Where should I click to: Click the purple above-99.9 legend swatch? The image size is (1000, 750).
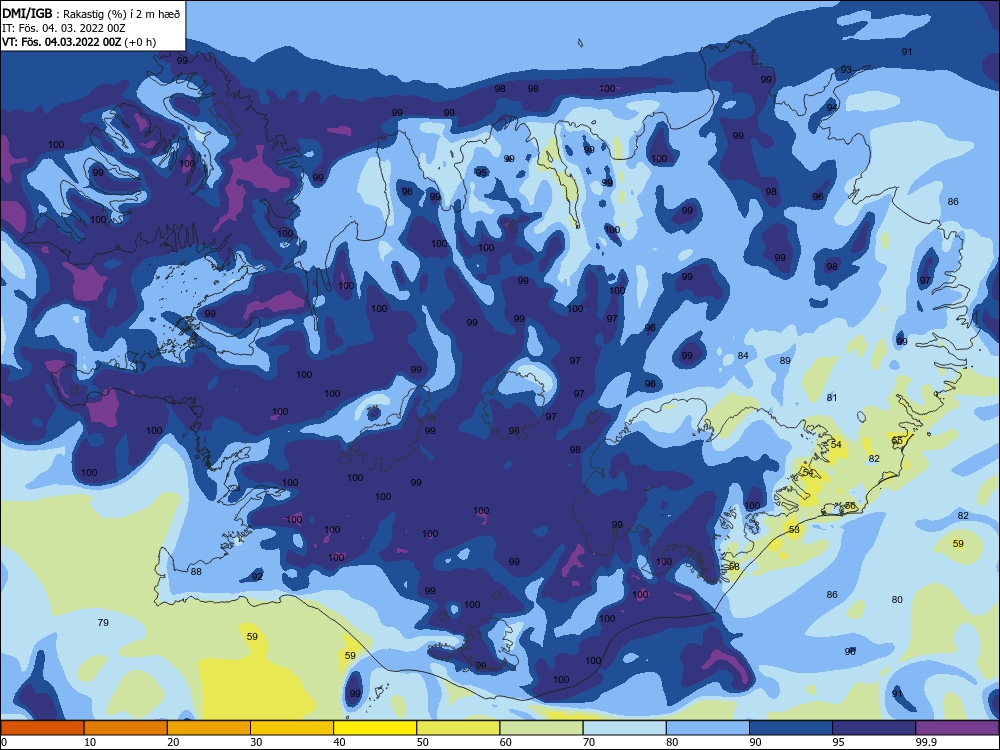coord(957,728)
